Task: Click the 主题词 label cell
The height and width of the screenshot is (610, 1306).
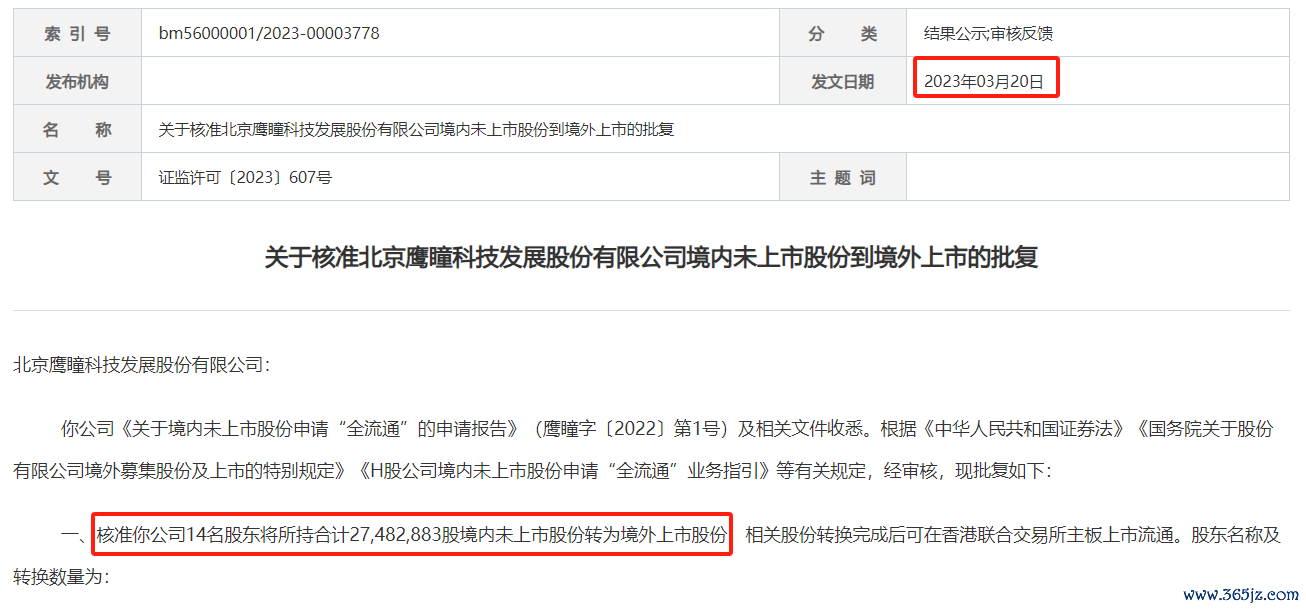Action: point(843,177)
